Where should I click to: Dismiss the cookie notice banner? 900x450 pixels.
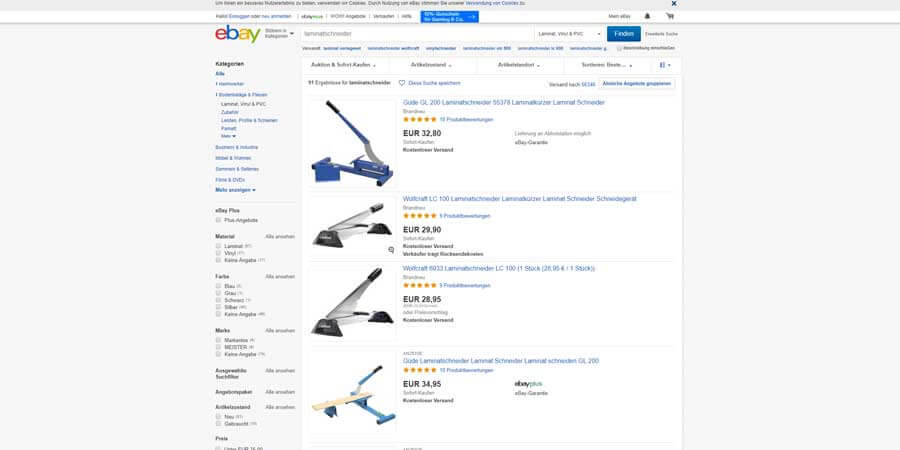674,3
